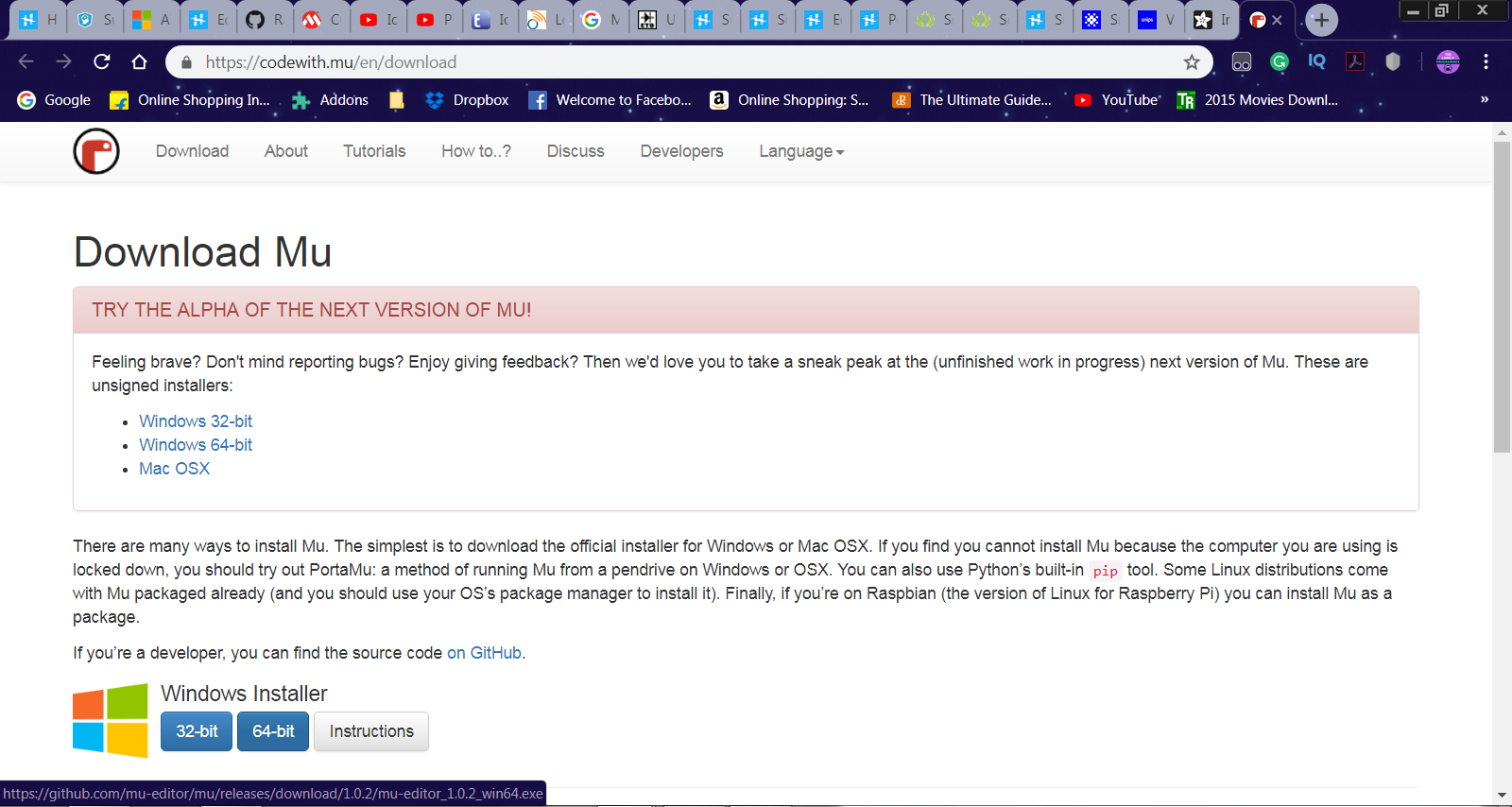Open the Google bookmark

coord(54,100)
